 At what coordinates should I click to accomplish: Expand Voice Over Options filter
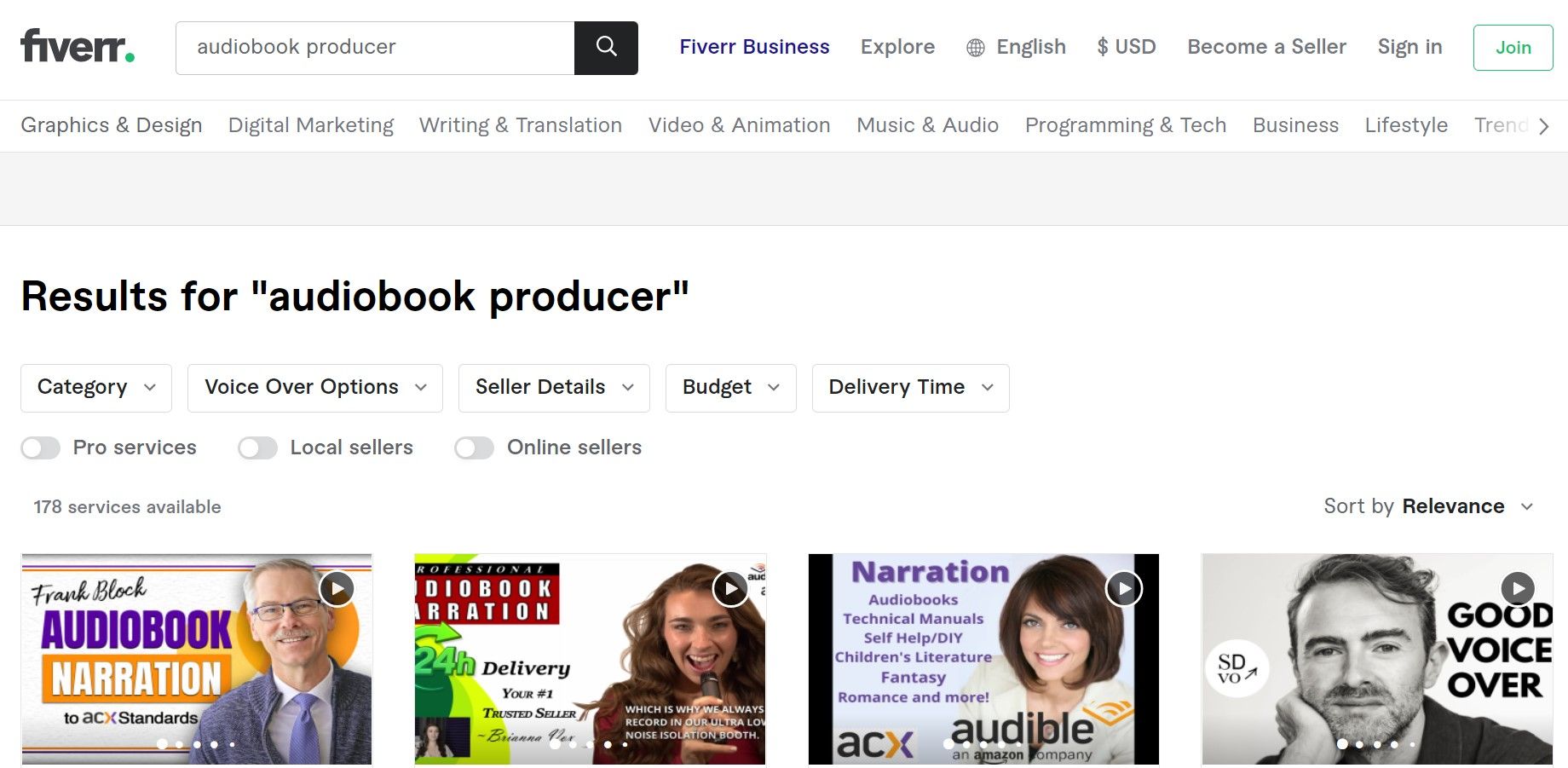(315, 388)
